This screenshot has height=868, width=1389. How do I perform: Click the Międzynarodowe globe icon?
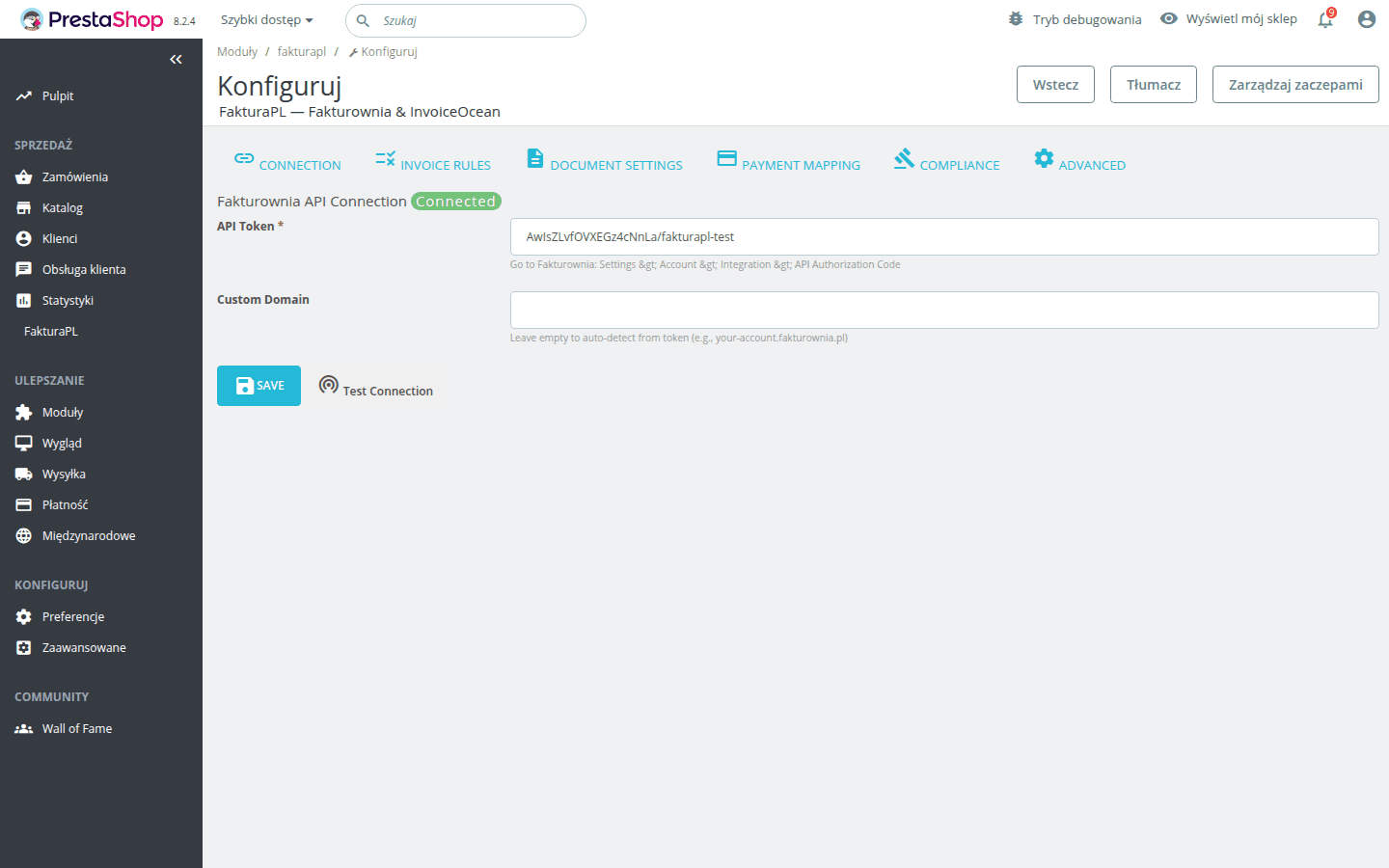point(23,535)
